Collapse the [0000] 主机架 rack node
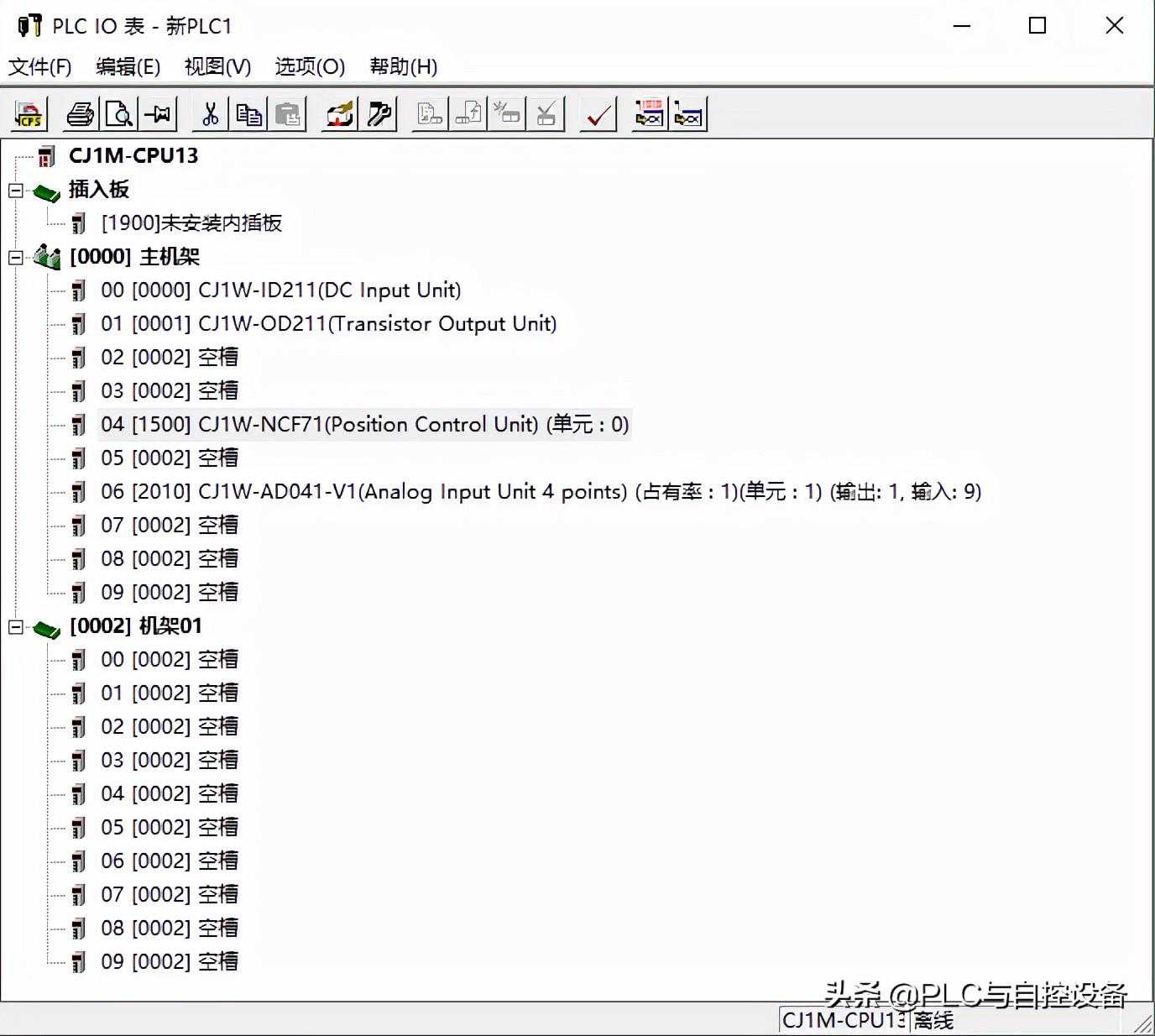 pos(15,258)
